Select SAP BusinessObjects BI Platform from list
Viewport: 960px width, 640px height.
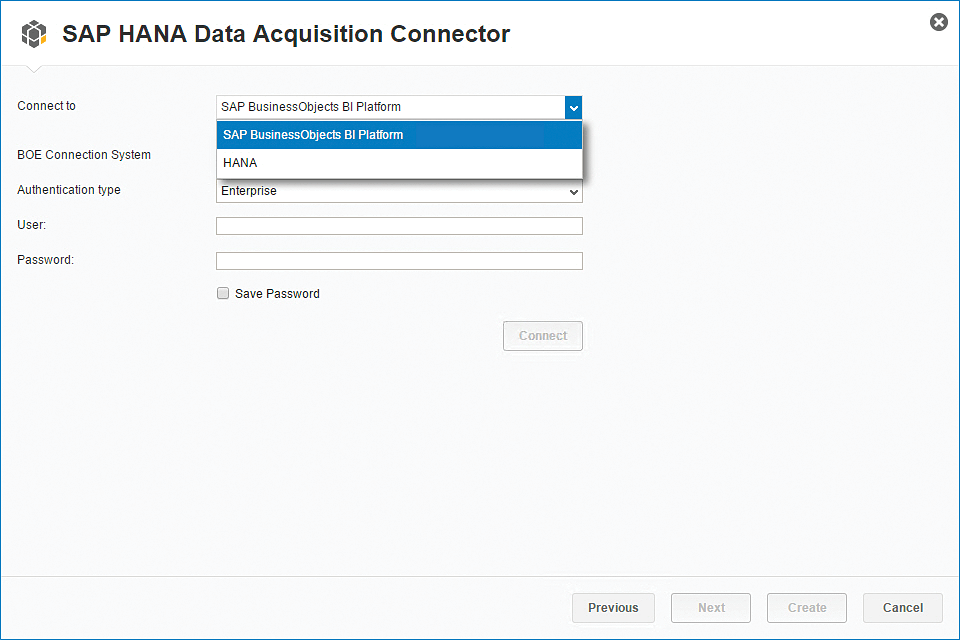coord(399,135)
